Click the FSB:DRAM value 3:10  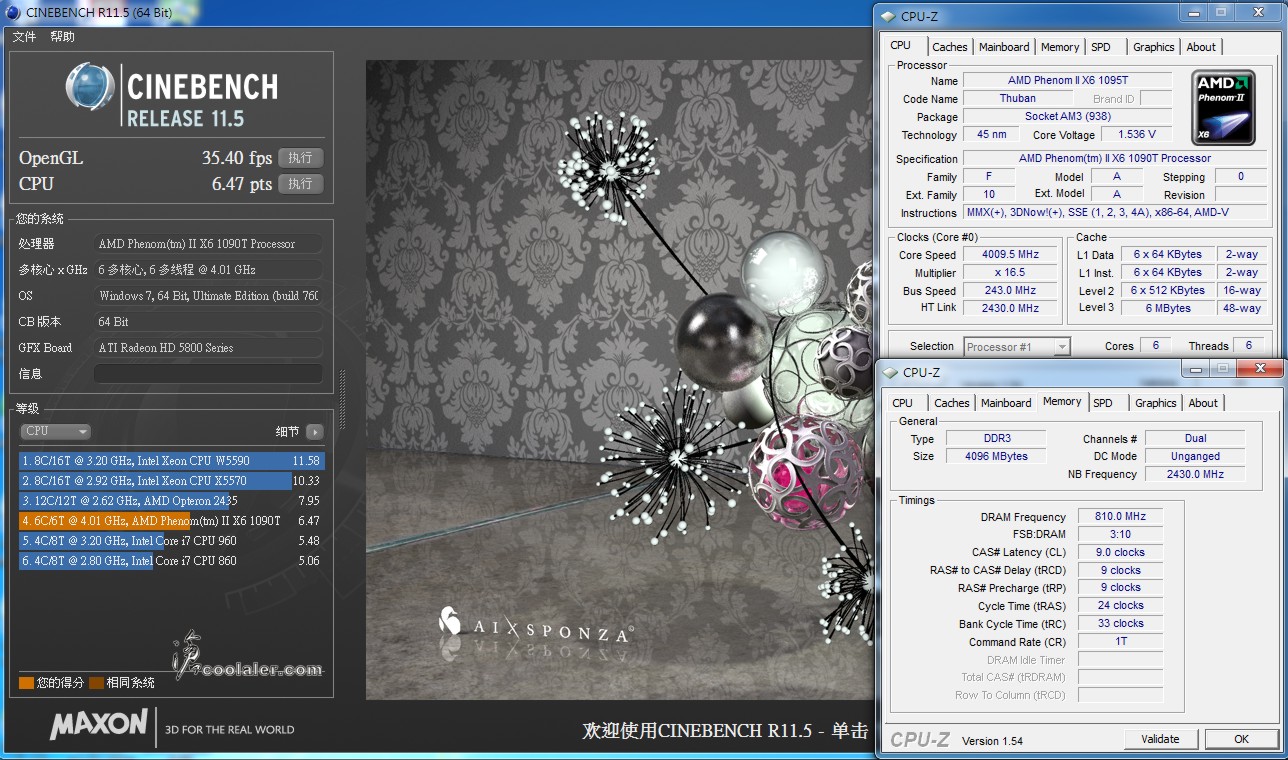1120,535
